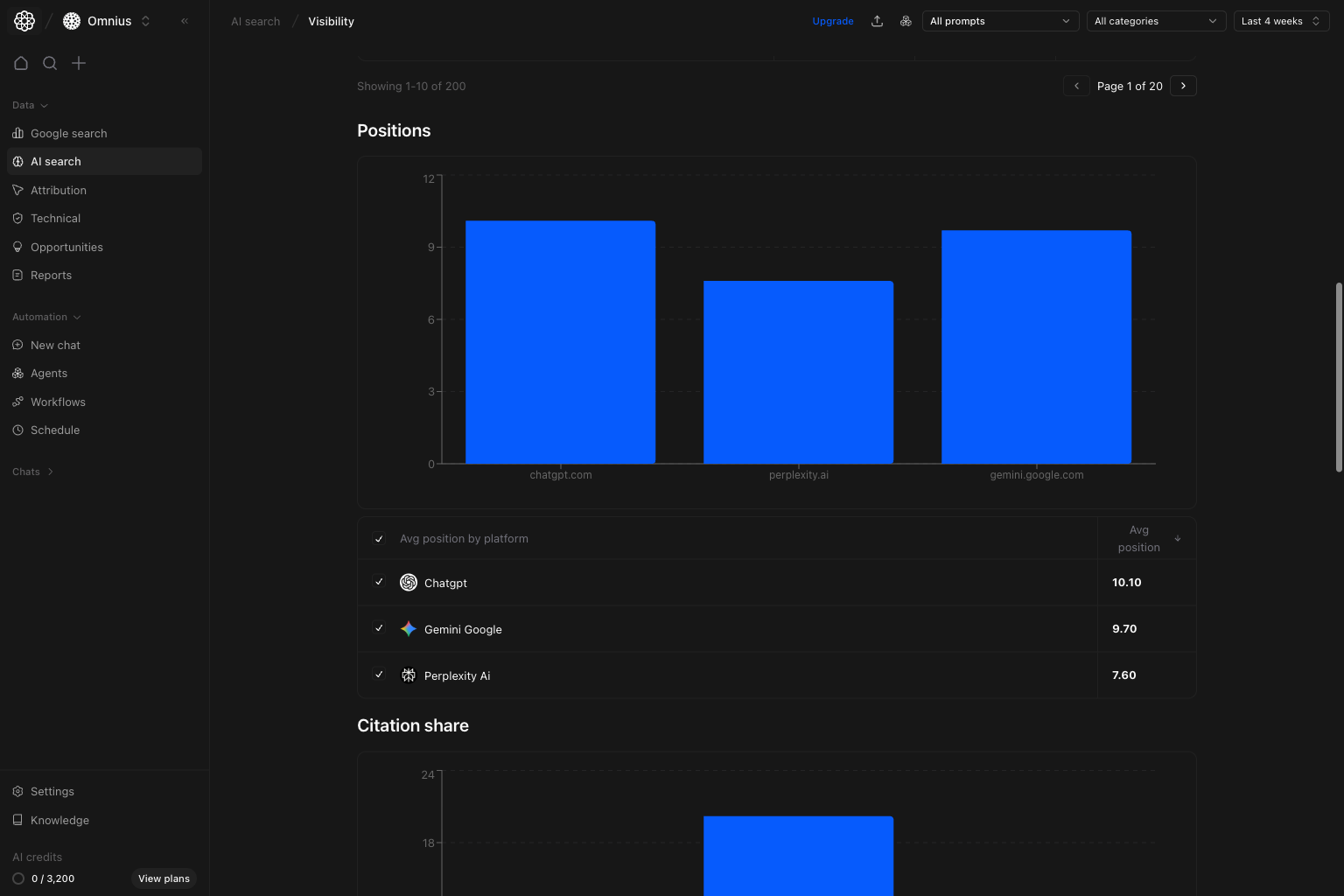View Opportunities in the sidebar
This screenshot has width=1344, height=896.
click(66, 247)
